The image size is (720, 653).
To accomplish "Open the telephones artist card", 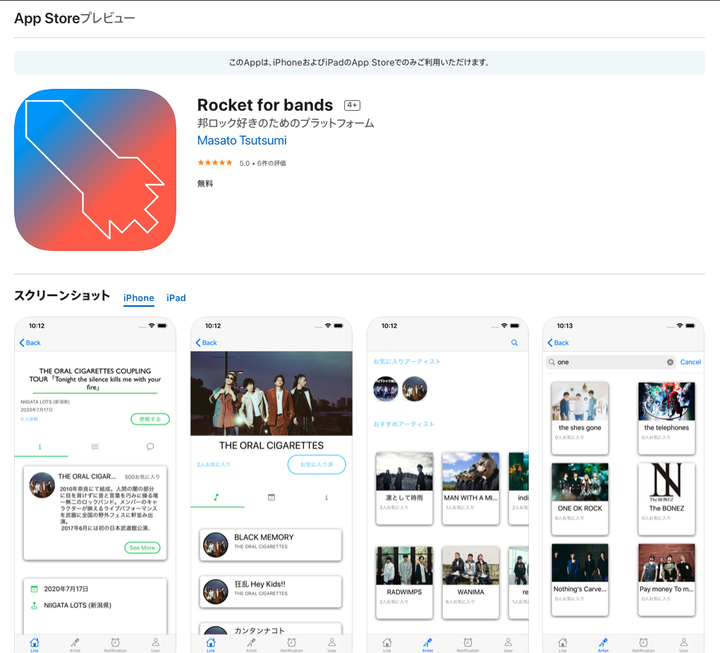I will tap(667, 418).
